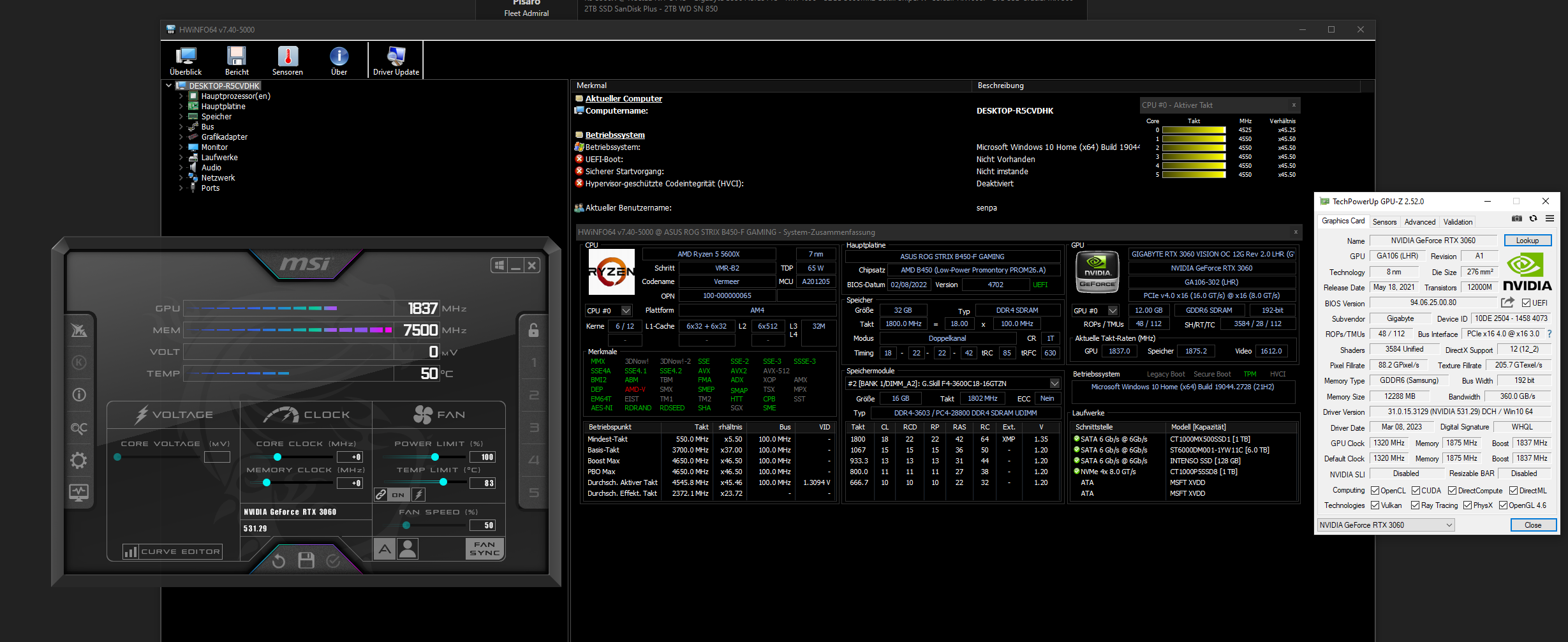
Task: Expand the Netzwerk tree node
Action: pyautogui.click(x=181, y=178)
